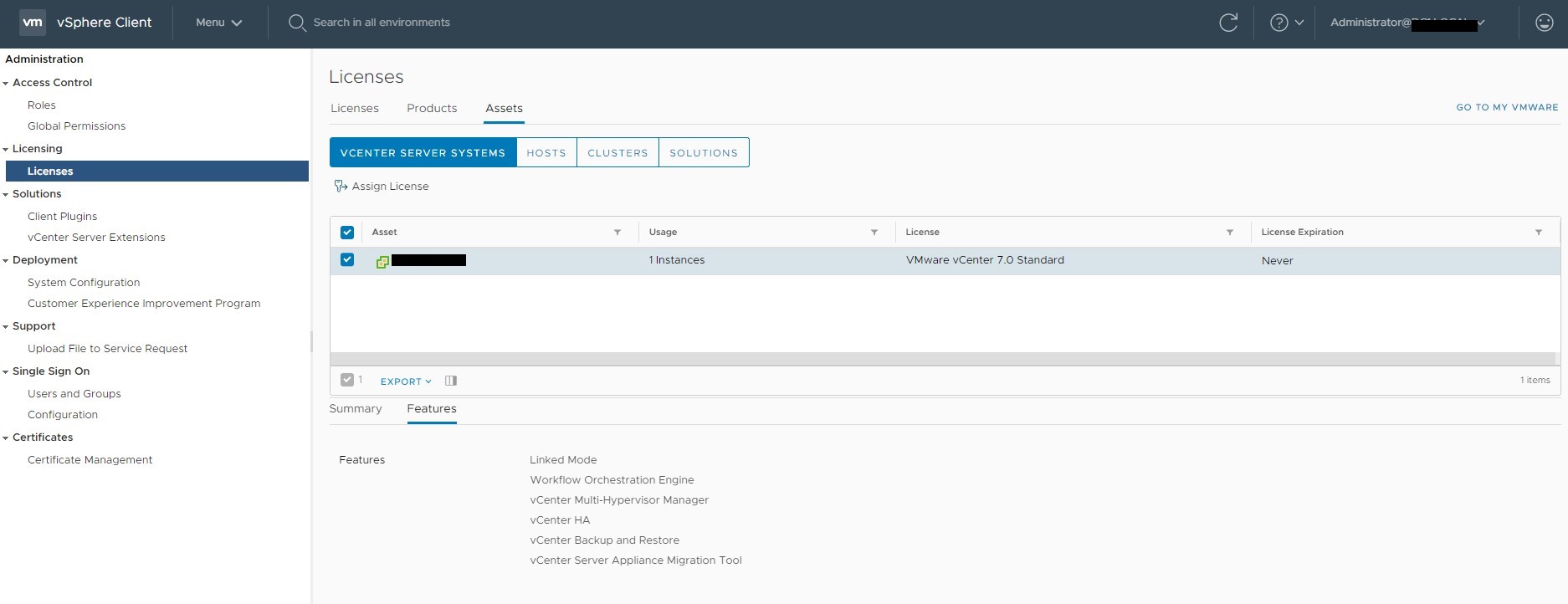The height and width of the screenshot is (604, 1568).
Task: Click the vCenter asset icon in row
Action: coord(382,261)
